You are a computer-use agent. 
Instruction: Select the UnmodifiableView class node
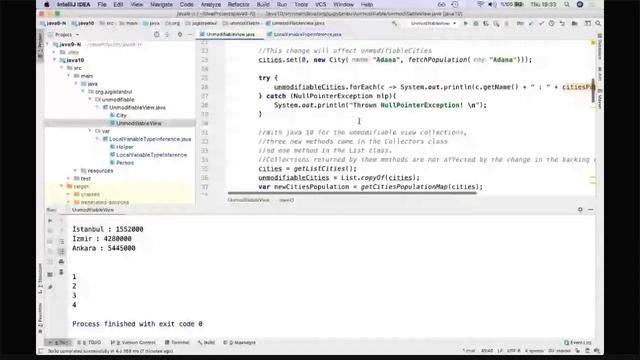click(x=136, y=123)
